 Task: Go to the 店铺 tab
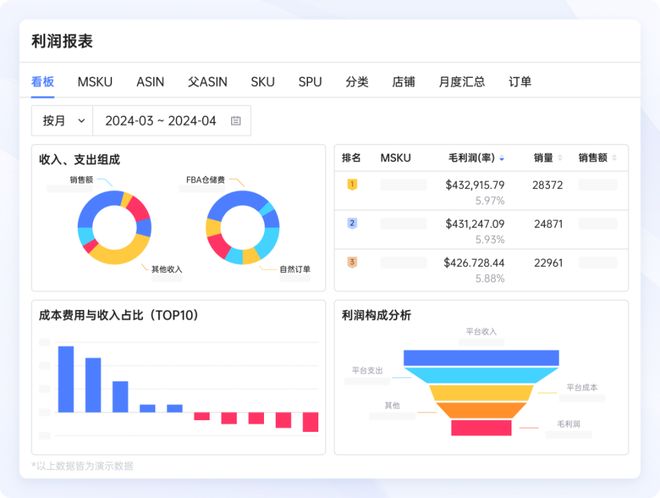403,81
